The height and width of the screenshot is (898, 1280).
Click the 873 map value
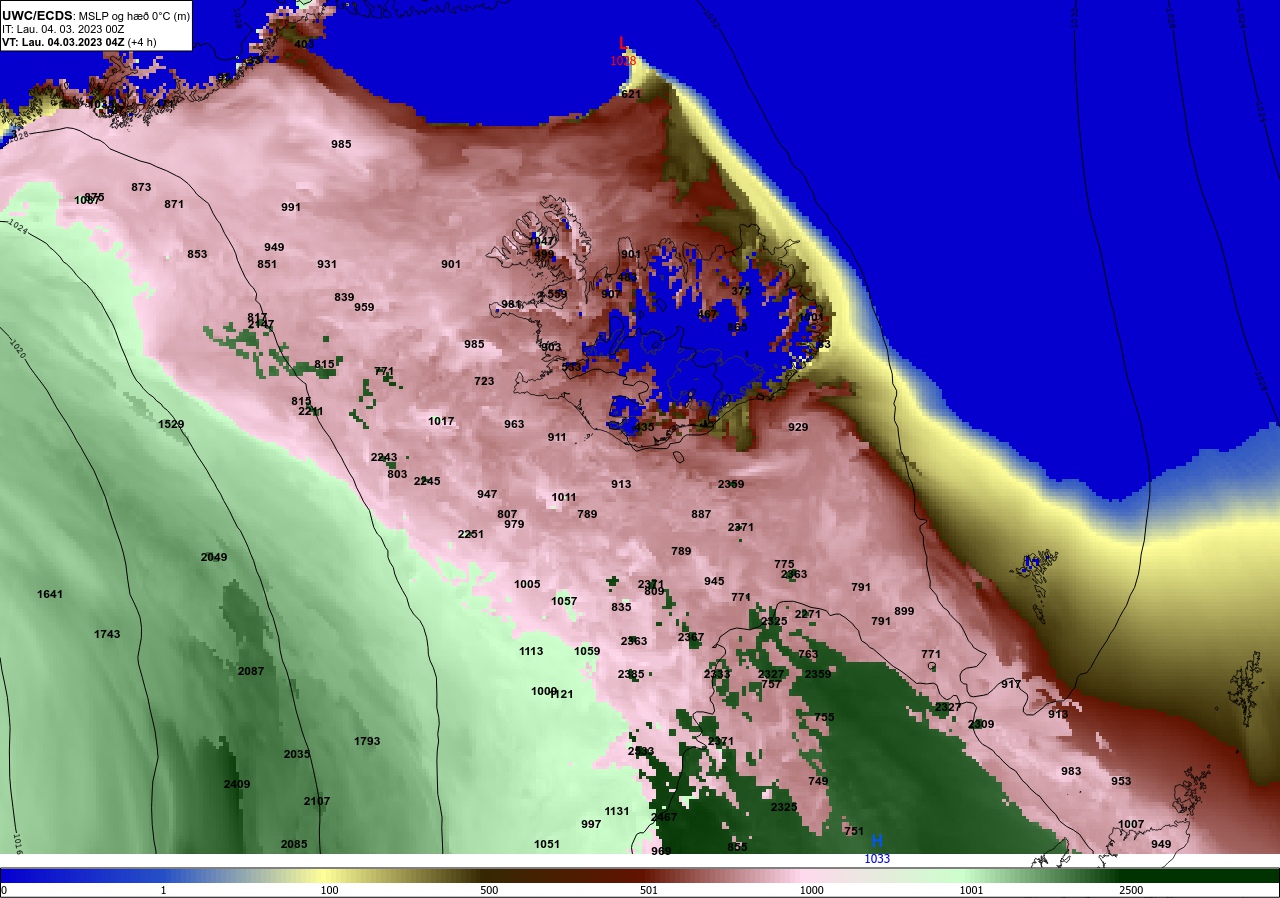pyautogui.click(x=141, y=187)
